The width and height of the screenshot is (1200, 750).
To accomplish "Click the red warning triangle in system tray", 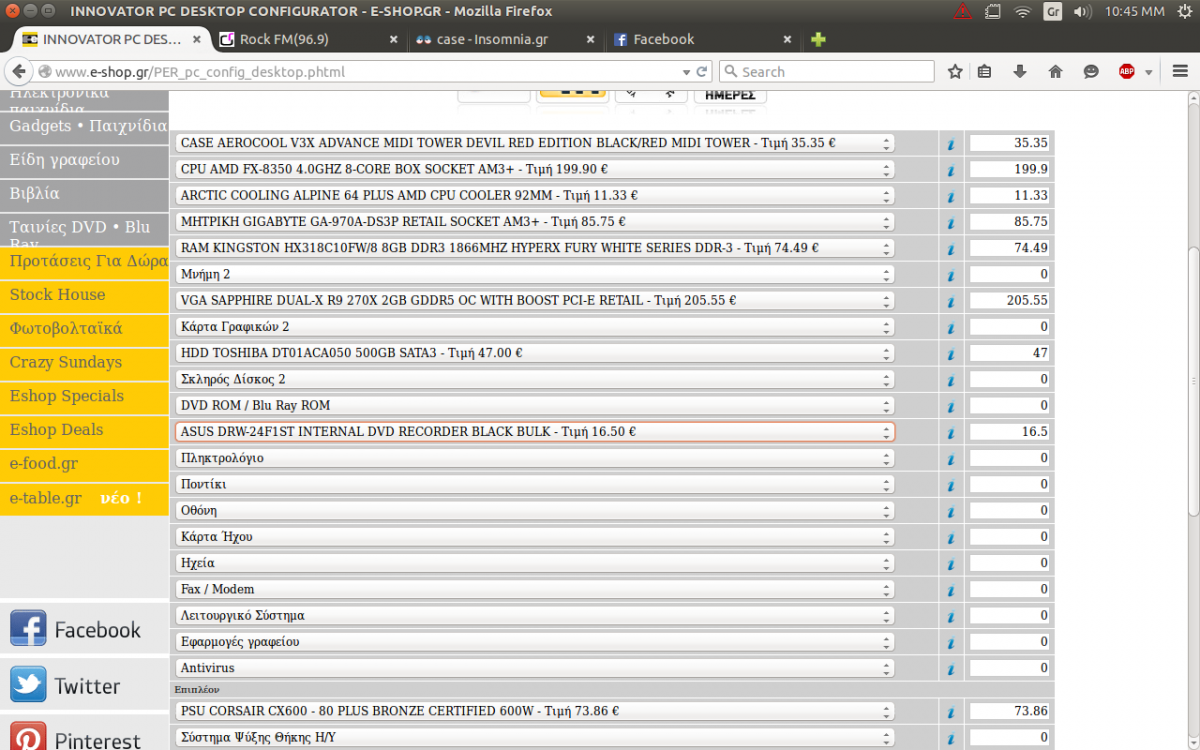I will (x=962, y=11).
